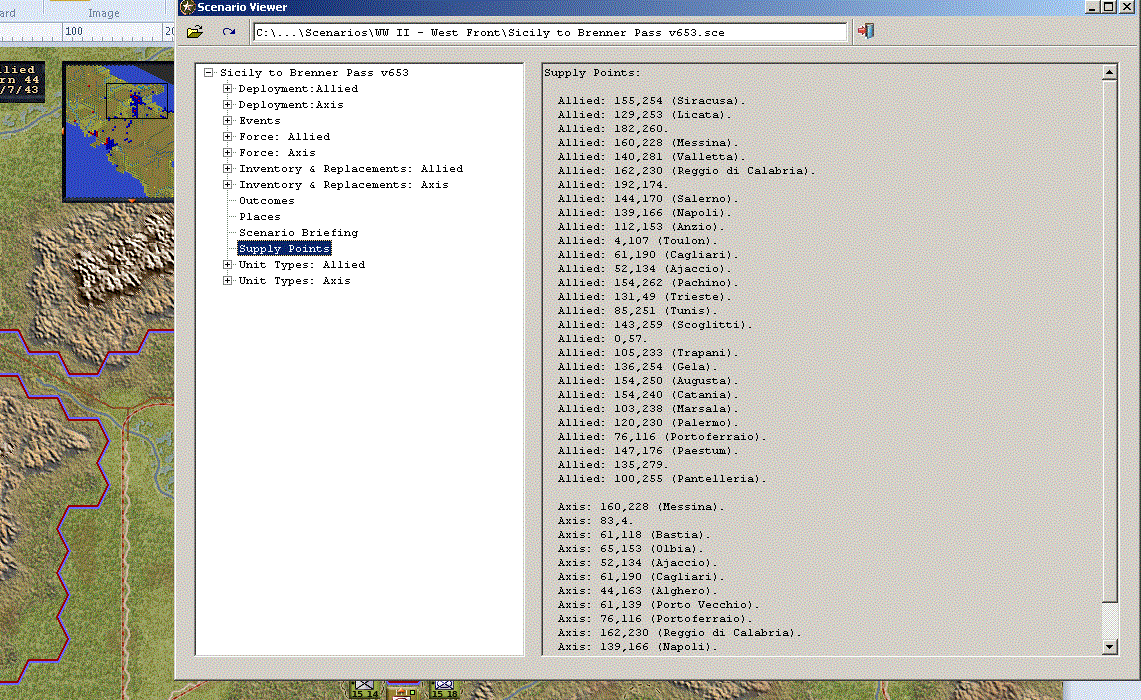Image resolution: width=1141 pixels, height=700 pixels.
Task: Click 'Axis: 61,139 (Porto Vecchio).' line
Action: point(658,605)
